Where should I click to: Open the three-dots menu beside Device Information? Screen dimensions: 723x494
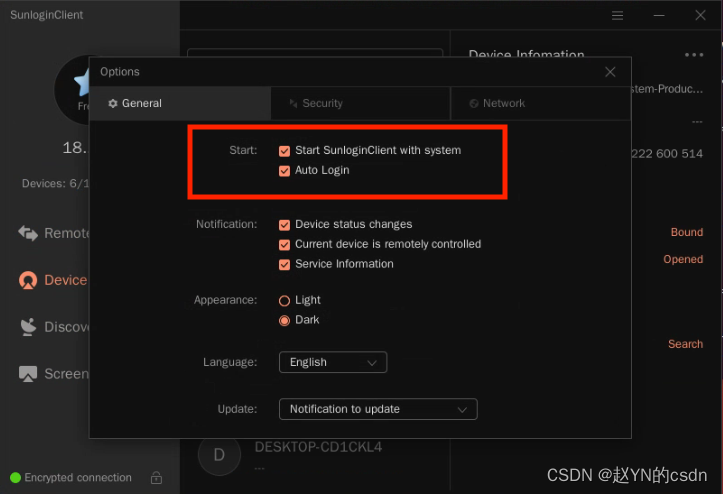(694, 54)
